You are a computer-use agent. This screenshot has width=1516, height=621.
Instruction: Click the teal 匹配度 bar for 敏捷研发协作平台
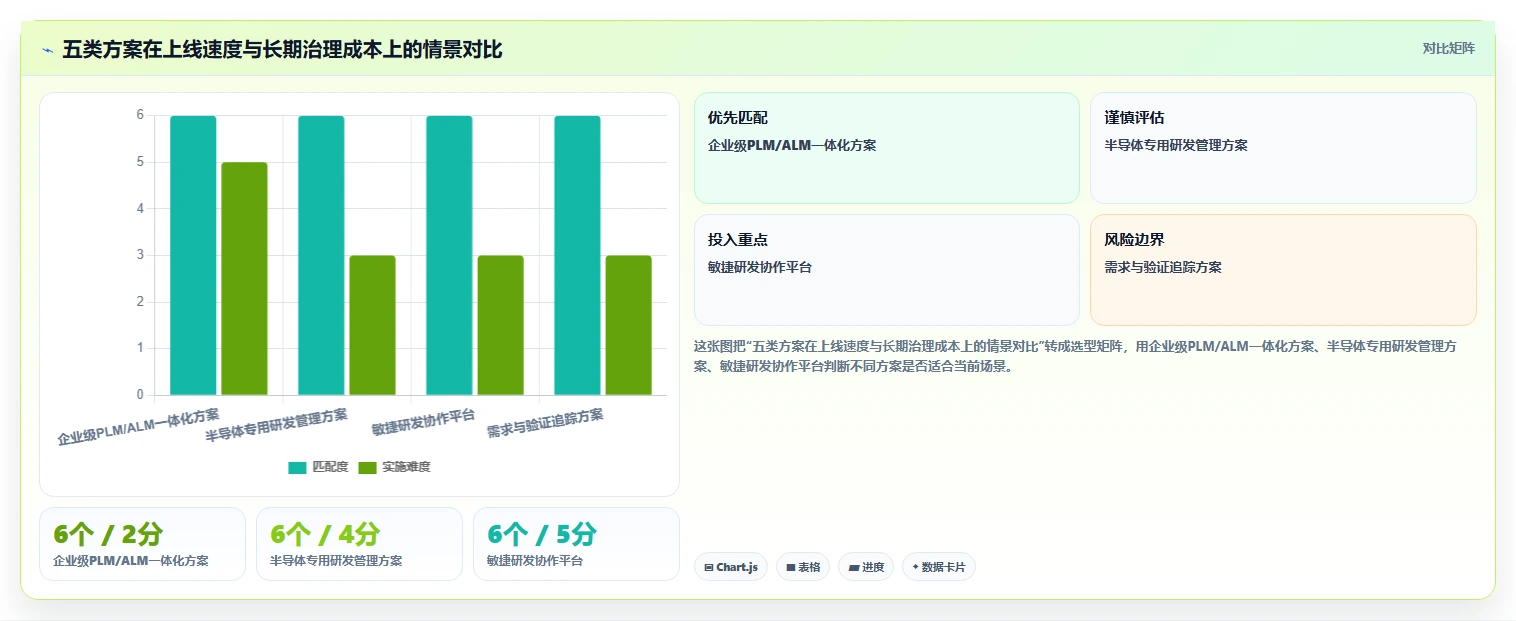pyautogui.click(x=449, y=255)
